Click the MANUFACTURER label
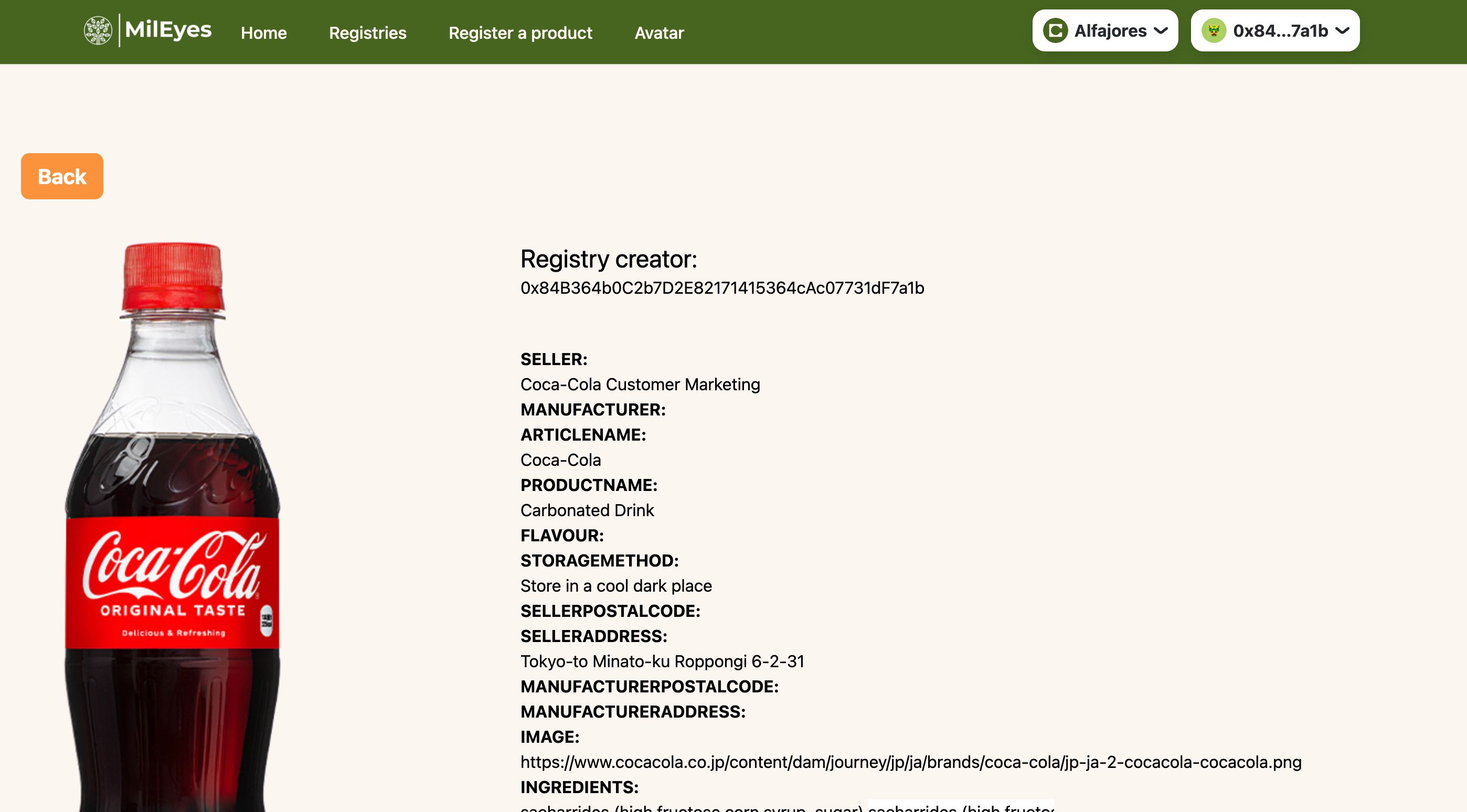This screenshot has width=1467, height=812. 593,410
